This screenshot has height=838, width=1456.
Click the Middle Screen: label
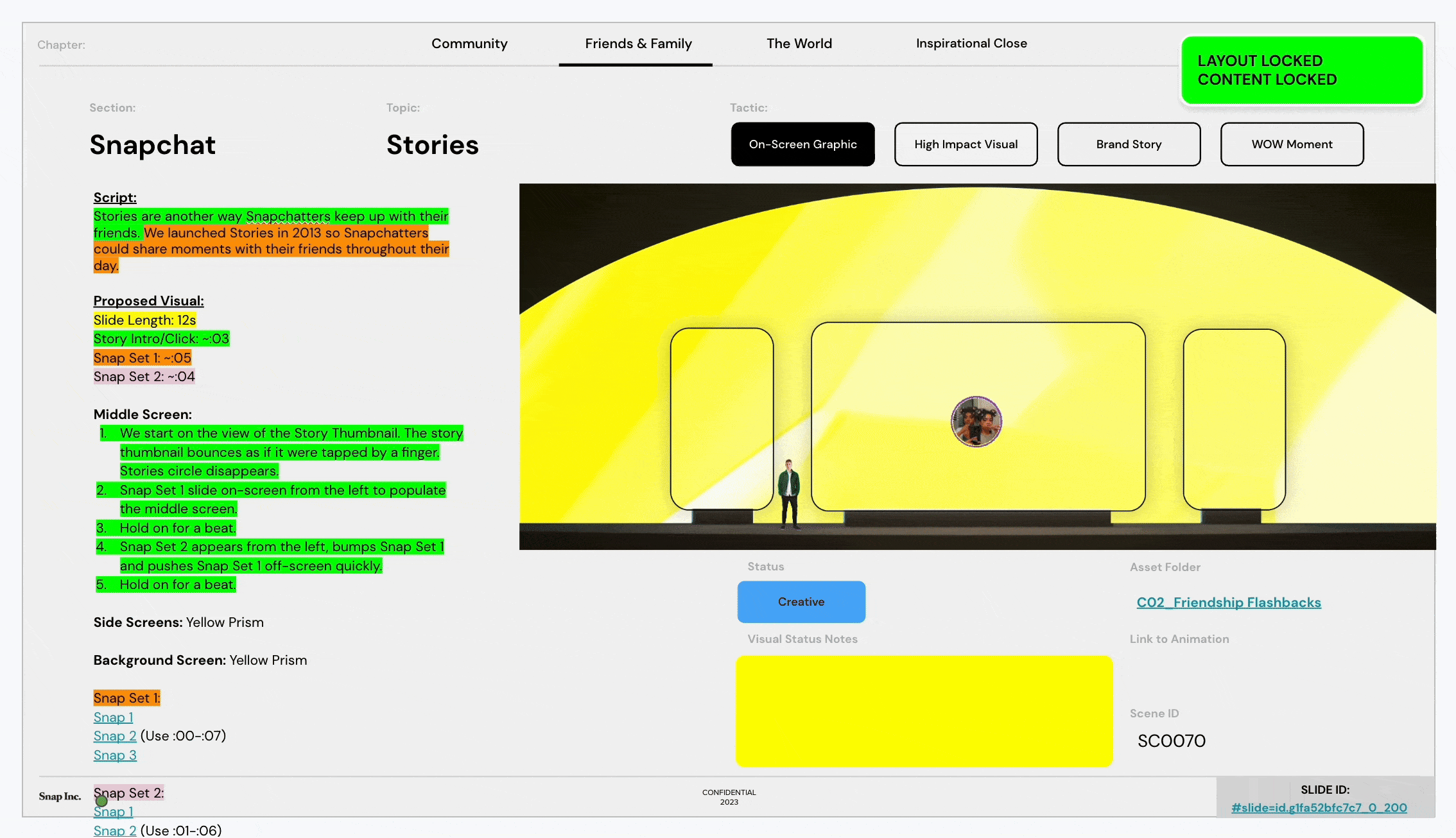point(143,415)
